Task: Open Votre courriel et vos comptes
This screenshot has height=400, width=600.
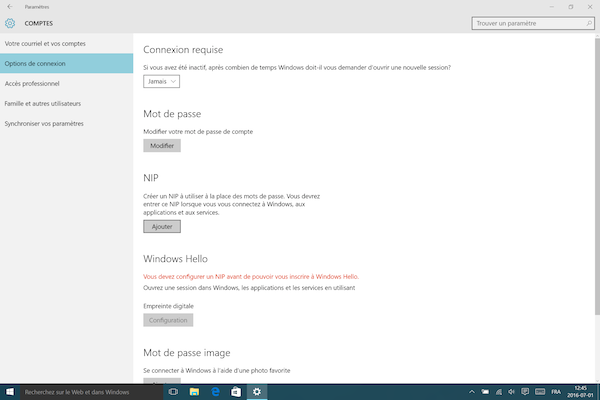Action: tap(67, 44)
